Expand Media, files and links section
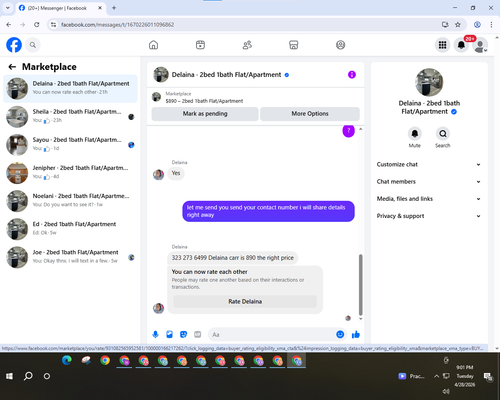The height and width of the screenshot is (400, 500). click(429, 199)
